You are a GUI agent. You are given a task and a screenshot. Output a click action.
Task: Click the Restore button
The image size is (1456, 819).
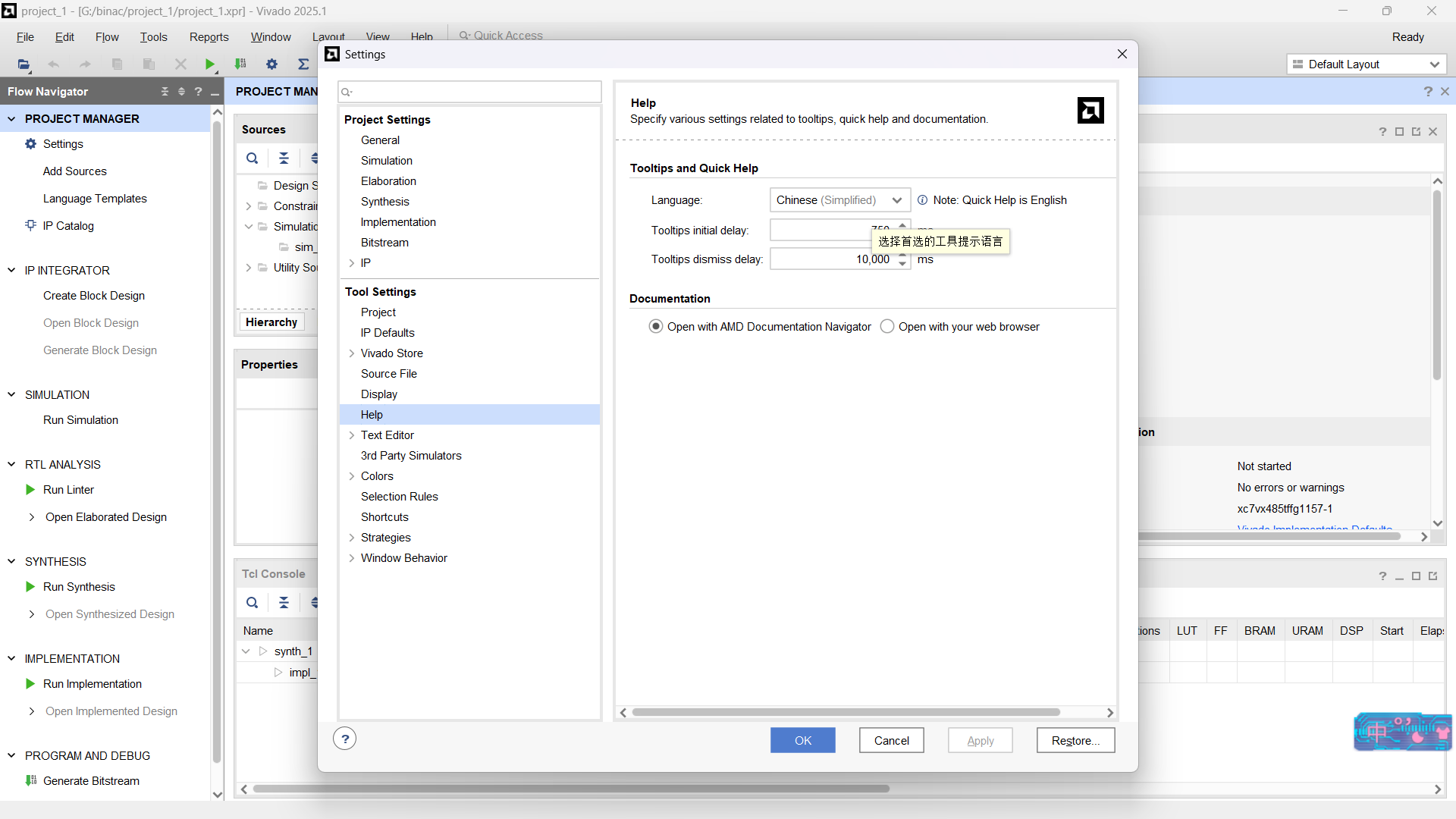pyautogui.click(x=1075, y=741)
